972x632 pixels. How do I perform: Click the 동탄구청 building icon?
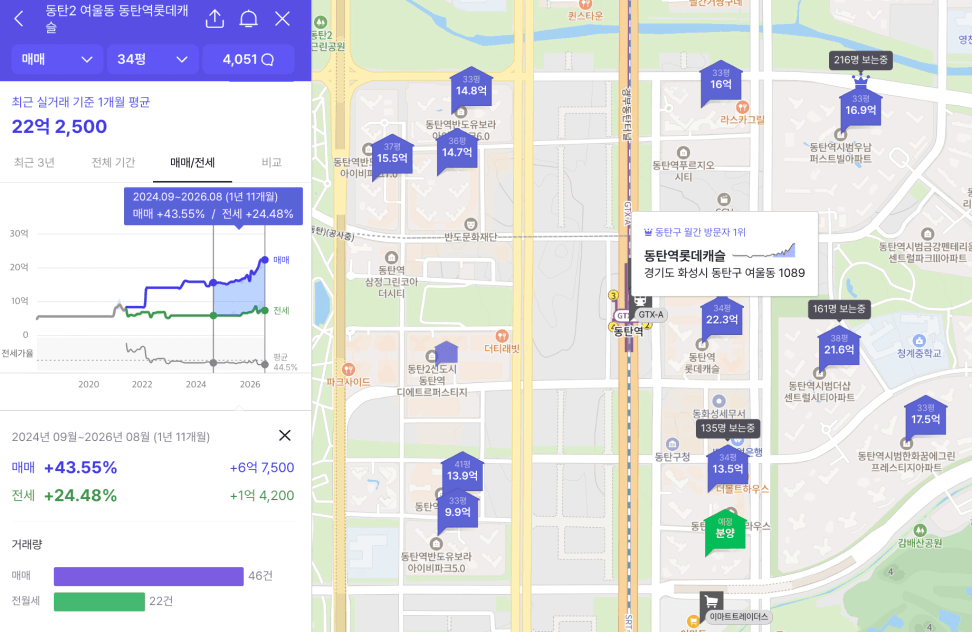tap(672, 444)
